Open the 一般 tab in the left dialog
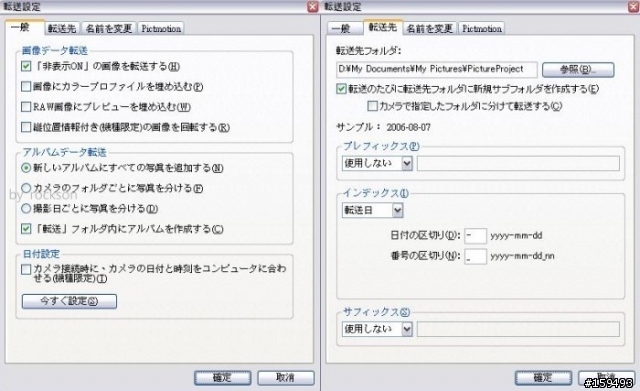This screenshot has height=391, width=640. (24, 27)
